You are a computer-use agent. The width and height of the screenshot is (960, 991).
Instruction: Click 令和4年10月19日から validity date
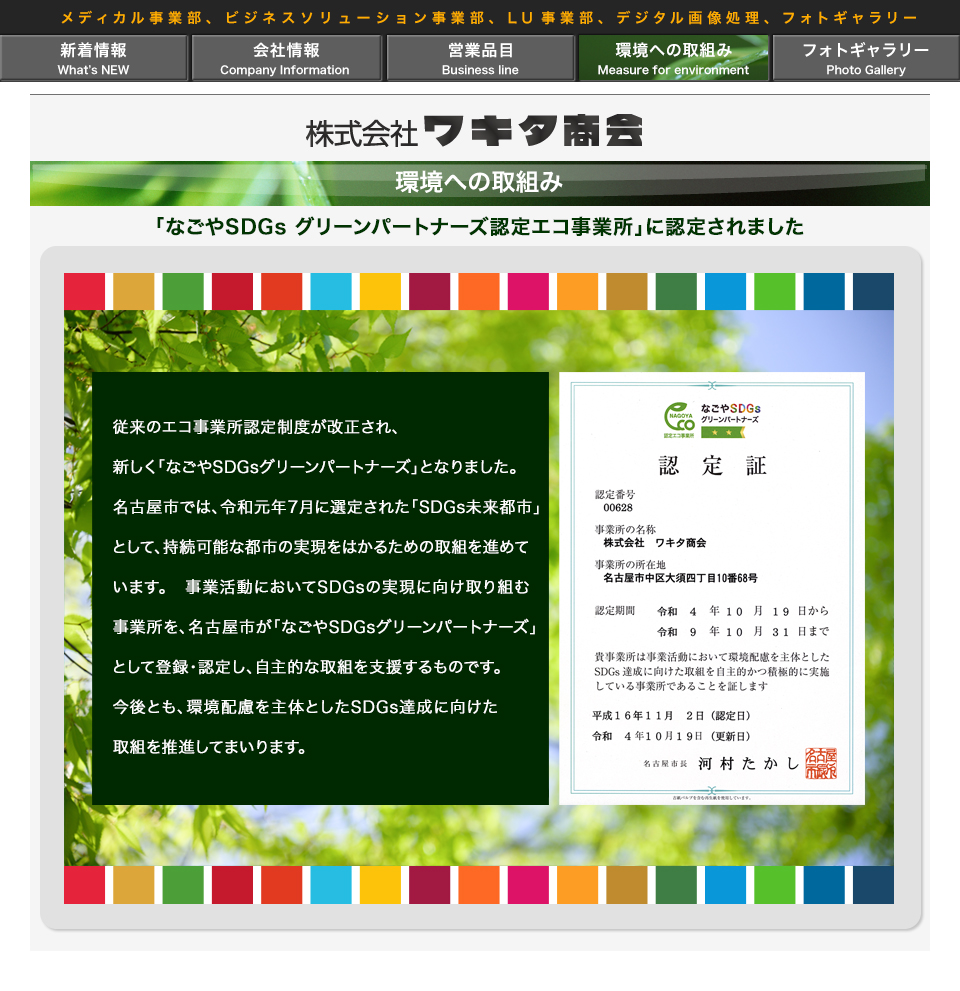(x=743, y=611)
